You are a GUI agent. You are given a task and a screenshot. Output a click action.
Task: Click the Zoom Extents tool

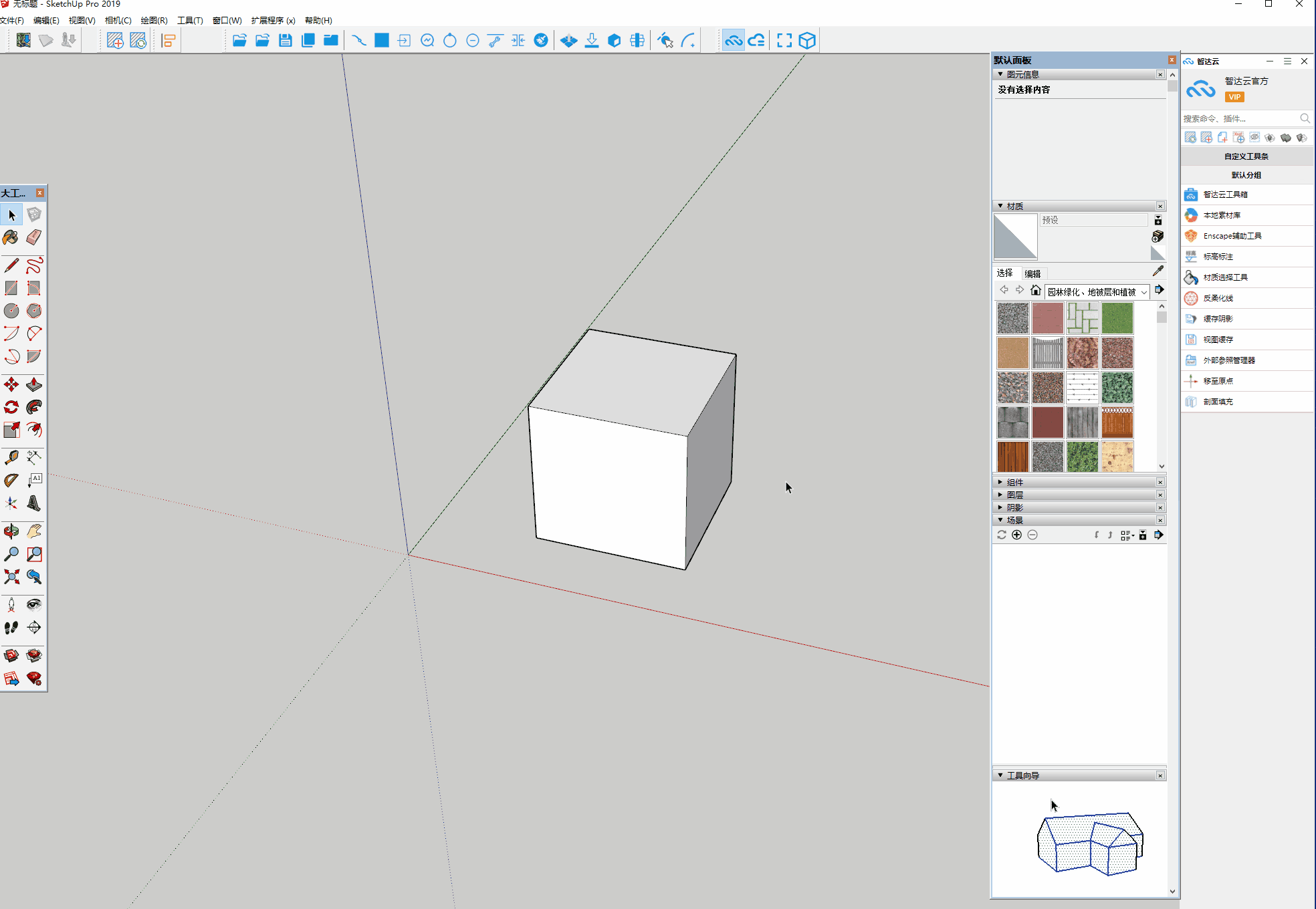coord(11,576)
